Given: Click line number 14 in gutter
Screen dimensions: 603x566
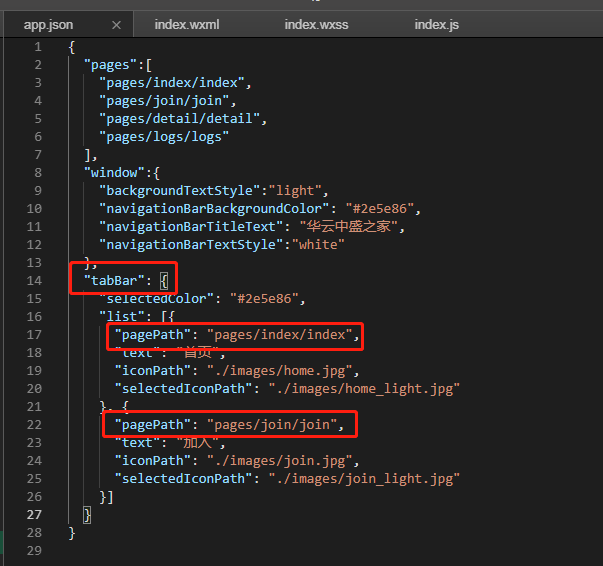Looking at the screenshot, I should pos(34,281).
